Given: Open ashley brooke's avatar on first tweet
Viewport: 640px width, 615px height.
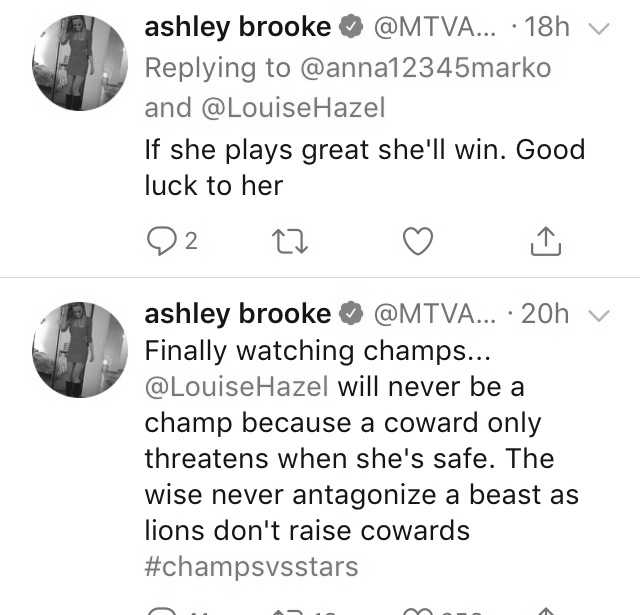Looking at the screenshot, I should [80, 63].
